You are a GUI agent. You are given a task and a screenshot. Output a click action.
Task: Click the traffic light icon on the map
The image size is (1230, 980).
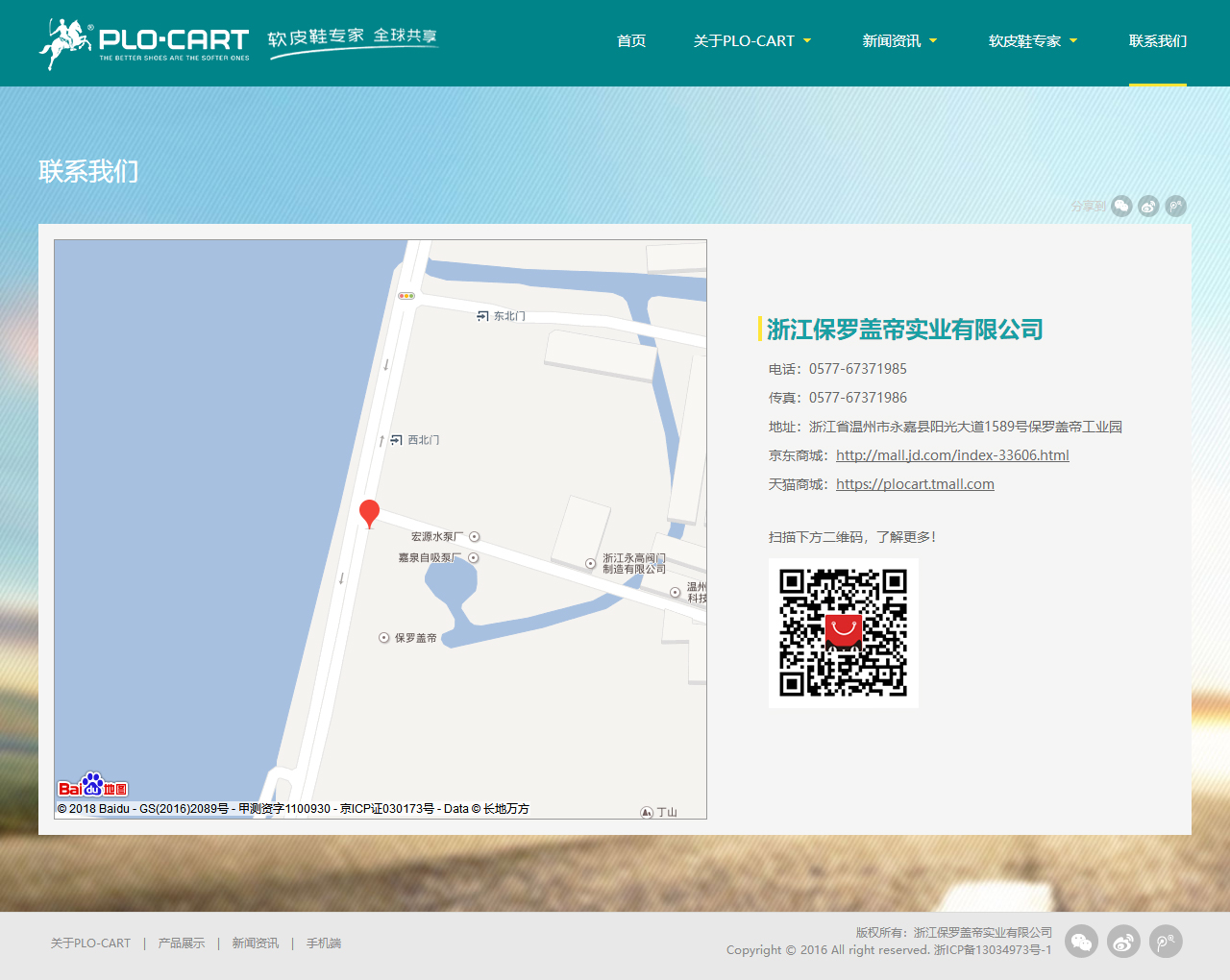(406, 296)
